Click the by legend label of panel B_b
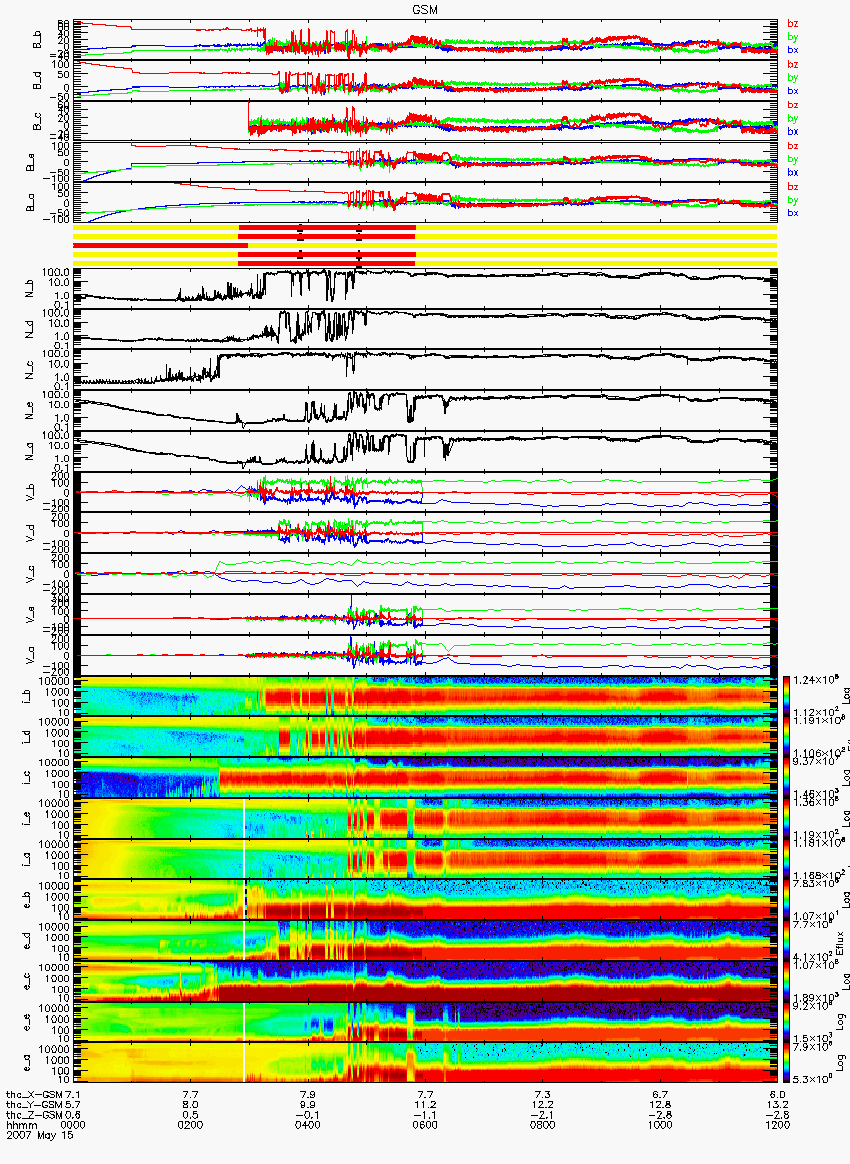Image resolution: width=850 pixels, height=1164 pixels. pos(793,37)
